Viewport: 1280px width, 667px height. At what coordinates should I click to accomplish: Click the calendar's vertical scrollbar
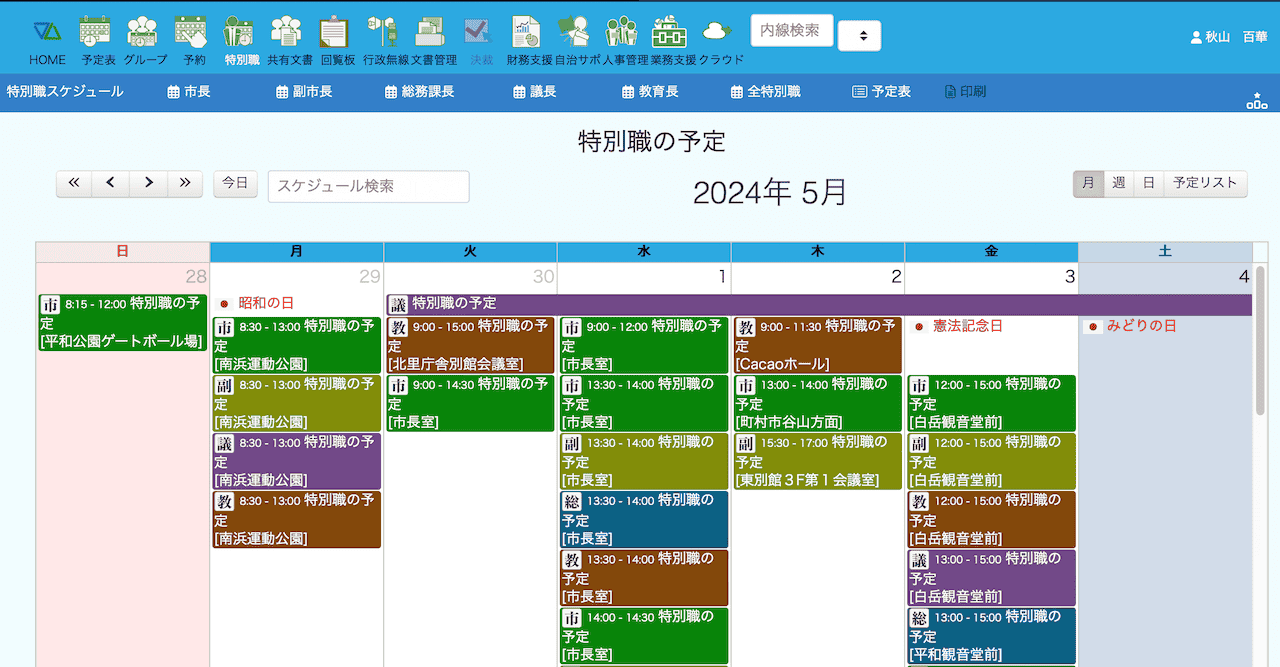(1260, 340)
